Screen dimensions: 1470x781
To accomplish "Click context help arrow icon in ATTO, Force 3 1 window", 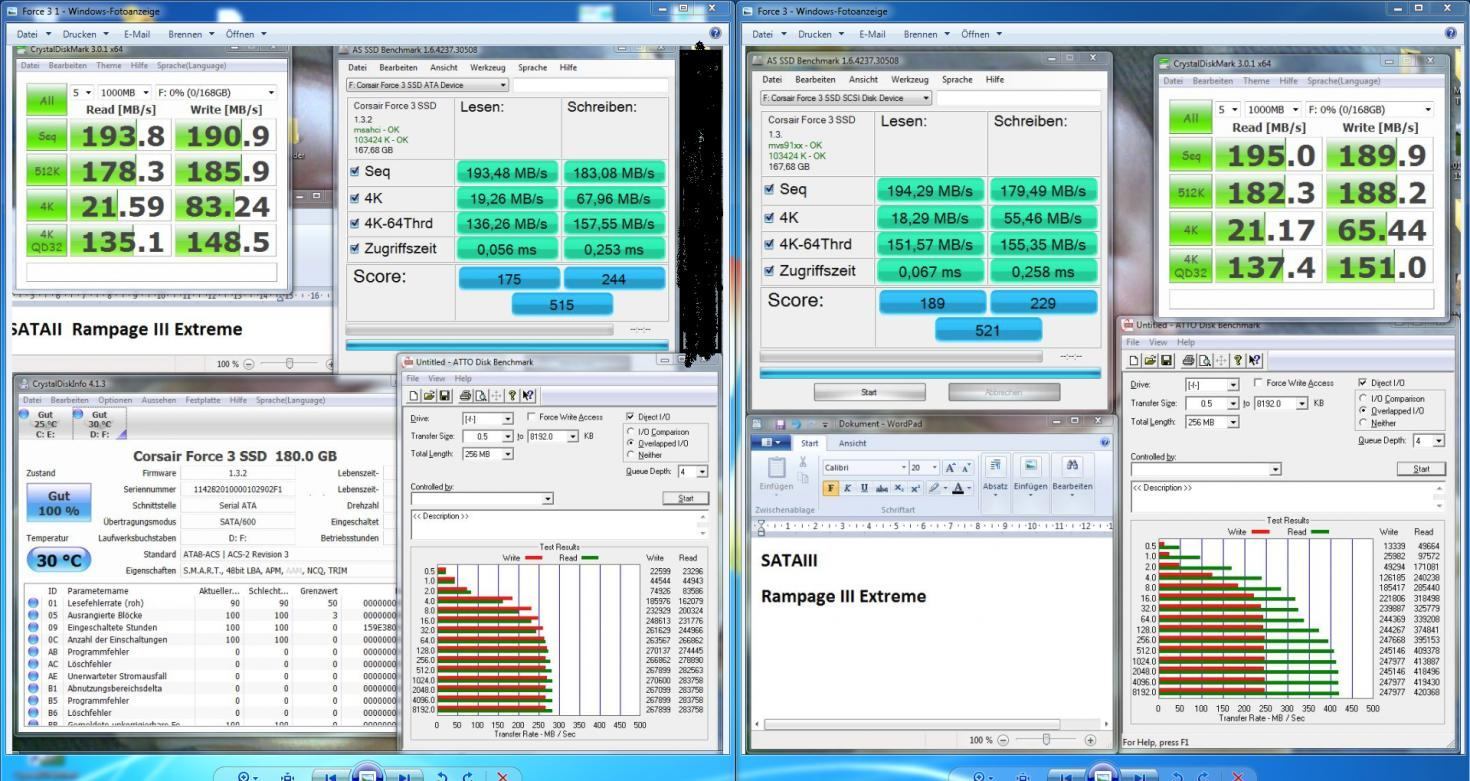I will [x=528, y=395].
